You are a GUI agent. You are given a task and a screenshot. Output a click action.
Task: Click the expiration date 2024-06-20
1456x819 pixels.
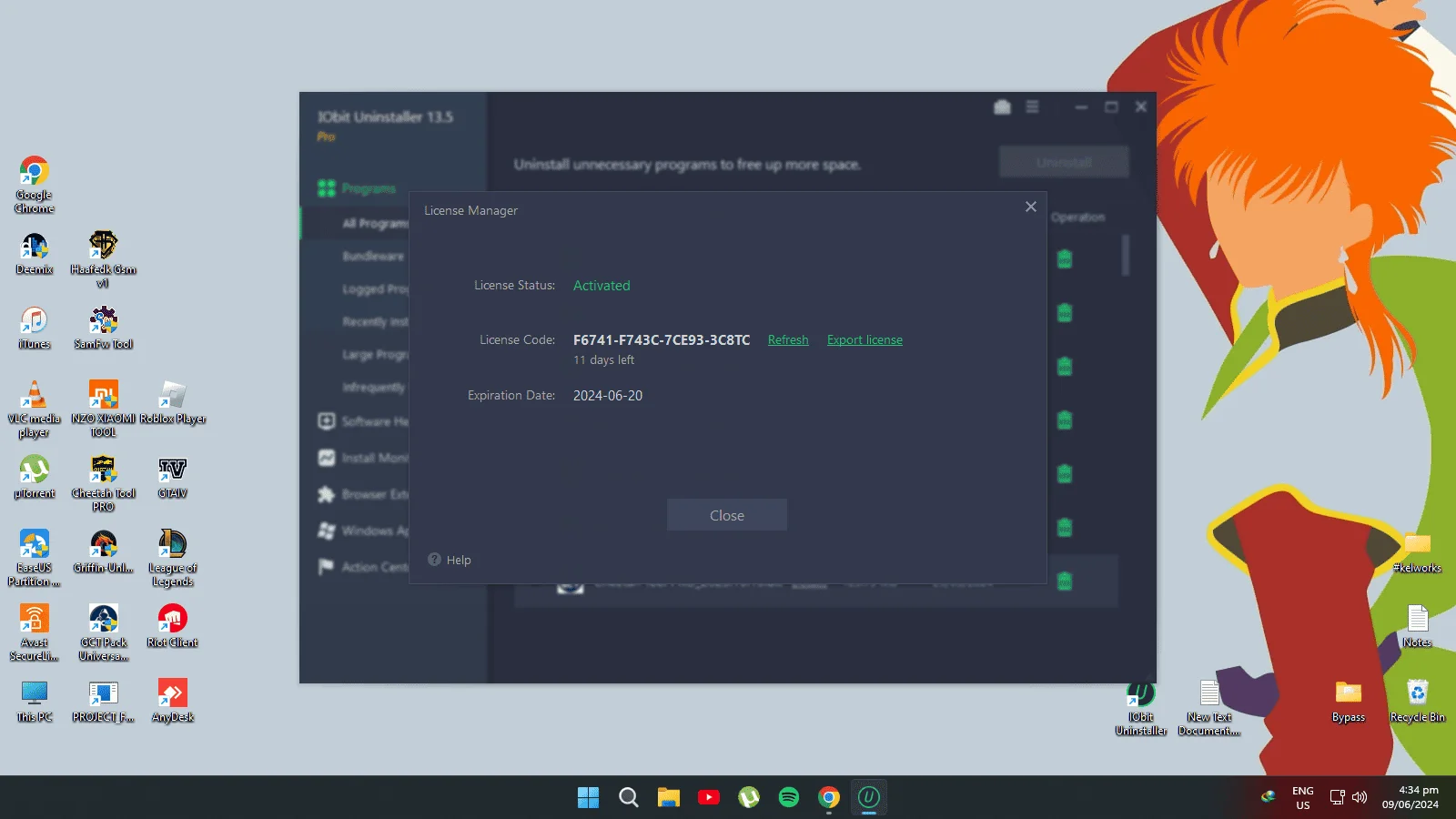[x=608, y=395]
